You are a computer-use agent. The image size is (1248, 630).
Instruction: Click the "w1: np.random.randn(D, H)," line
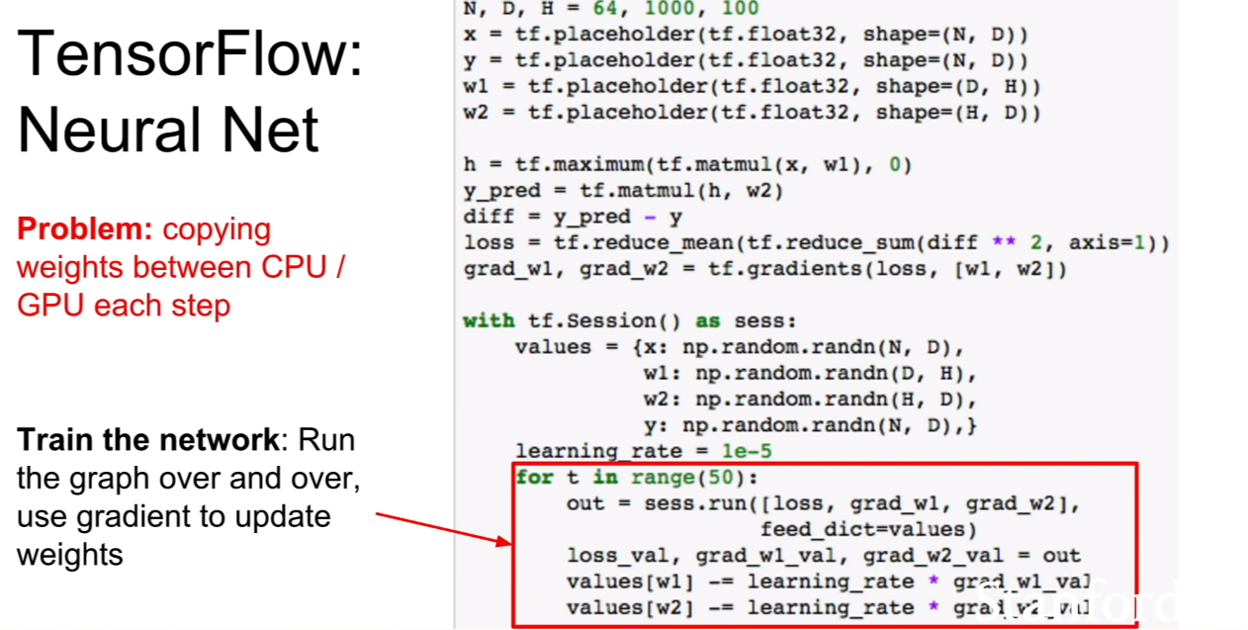(x=810, y=373)
